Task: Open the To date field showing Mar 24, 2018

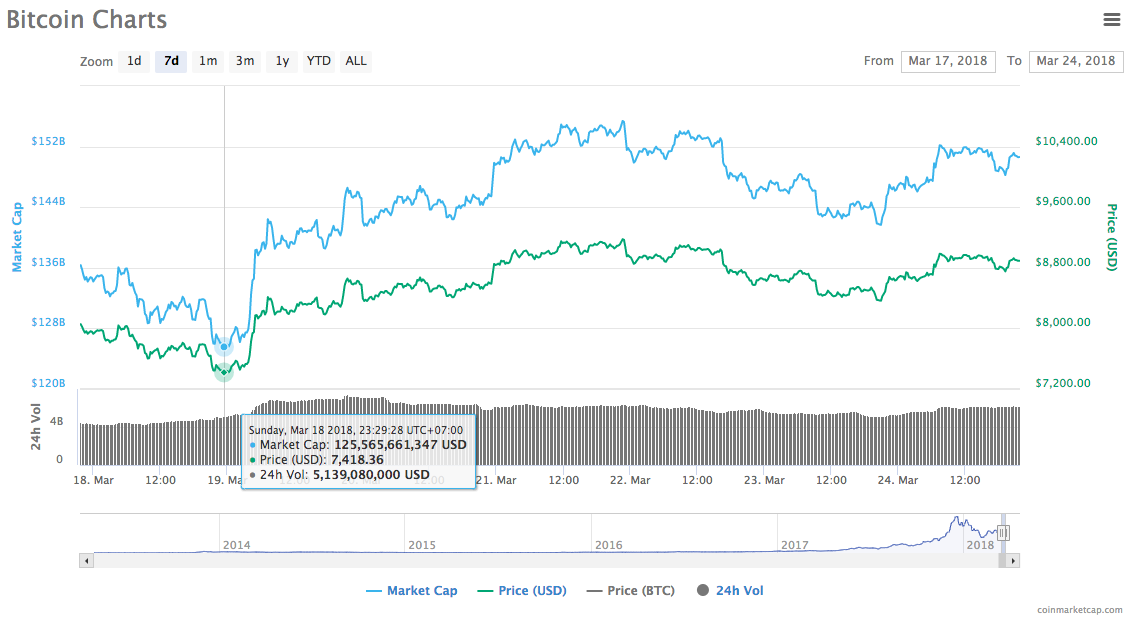Action: tap(1076, 61)
